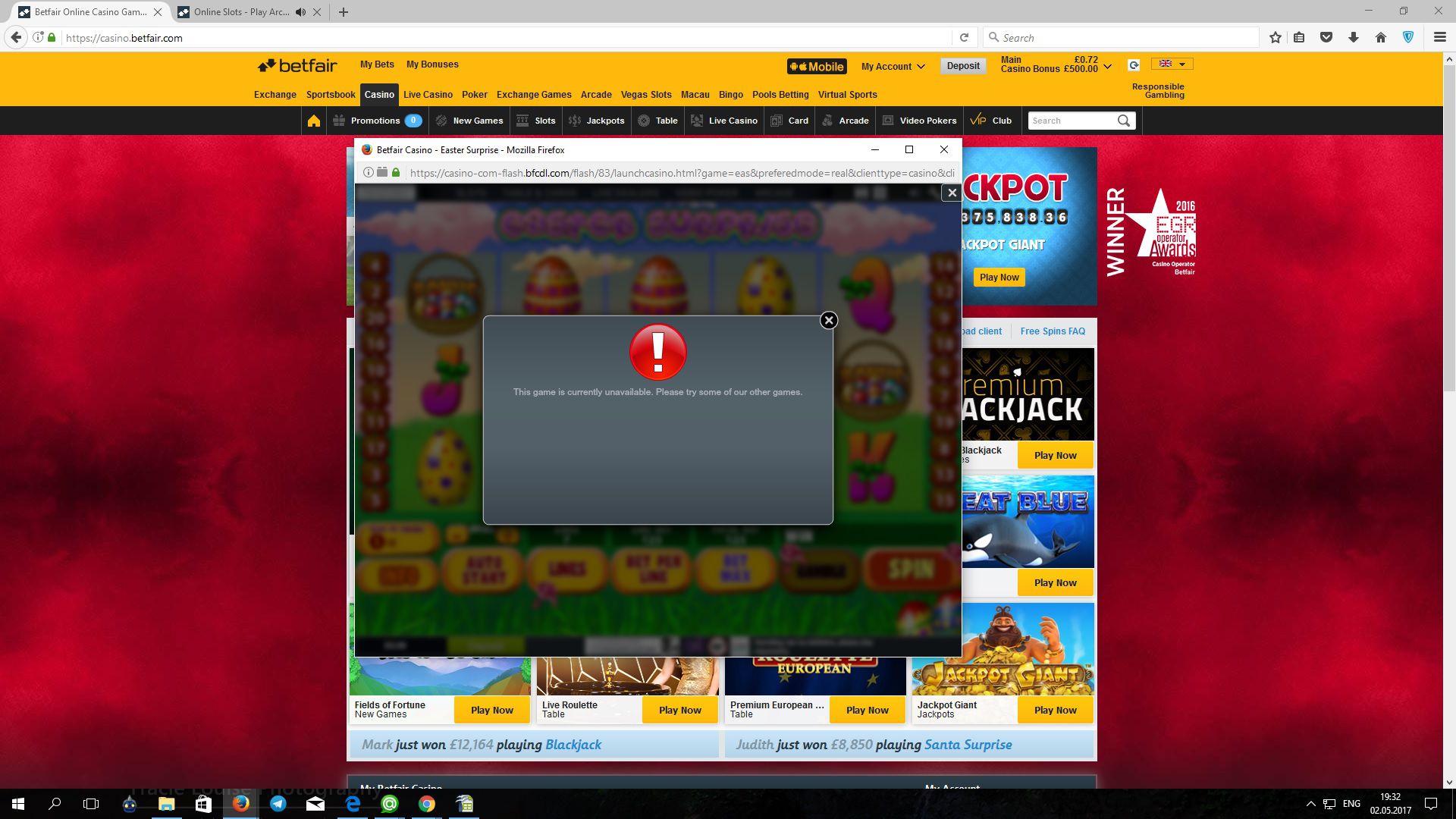Open the Blackjack winner link
This screenshot has height=819, width=1456.
click(573, 745)
